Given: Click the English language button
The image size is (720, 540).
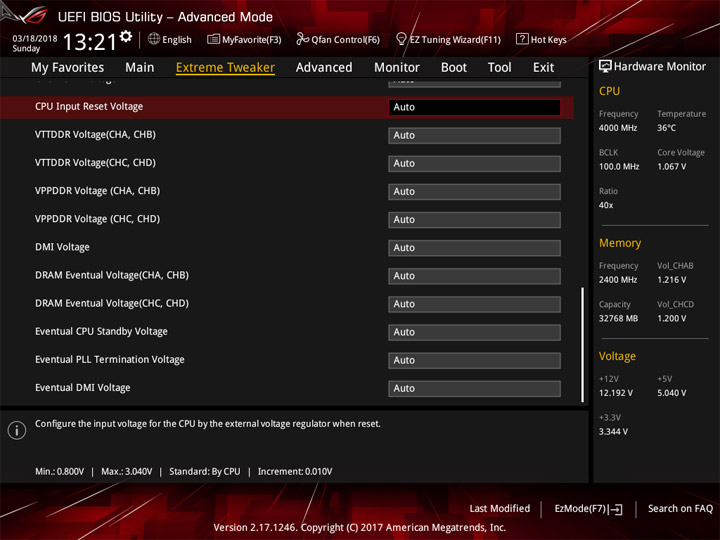Looking at the screenshot, I should [x=170, y=39].
